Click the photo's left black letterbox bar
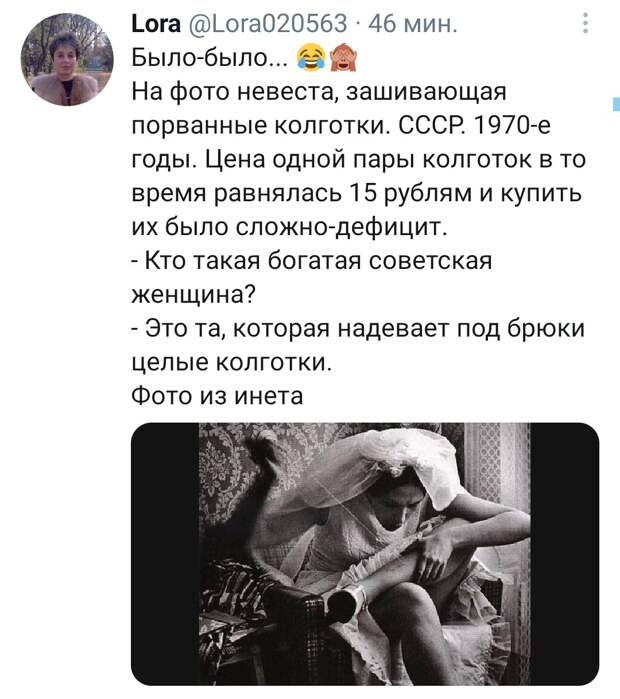The image size is (620, 699). click(165, 554)
